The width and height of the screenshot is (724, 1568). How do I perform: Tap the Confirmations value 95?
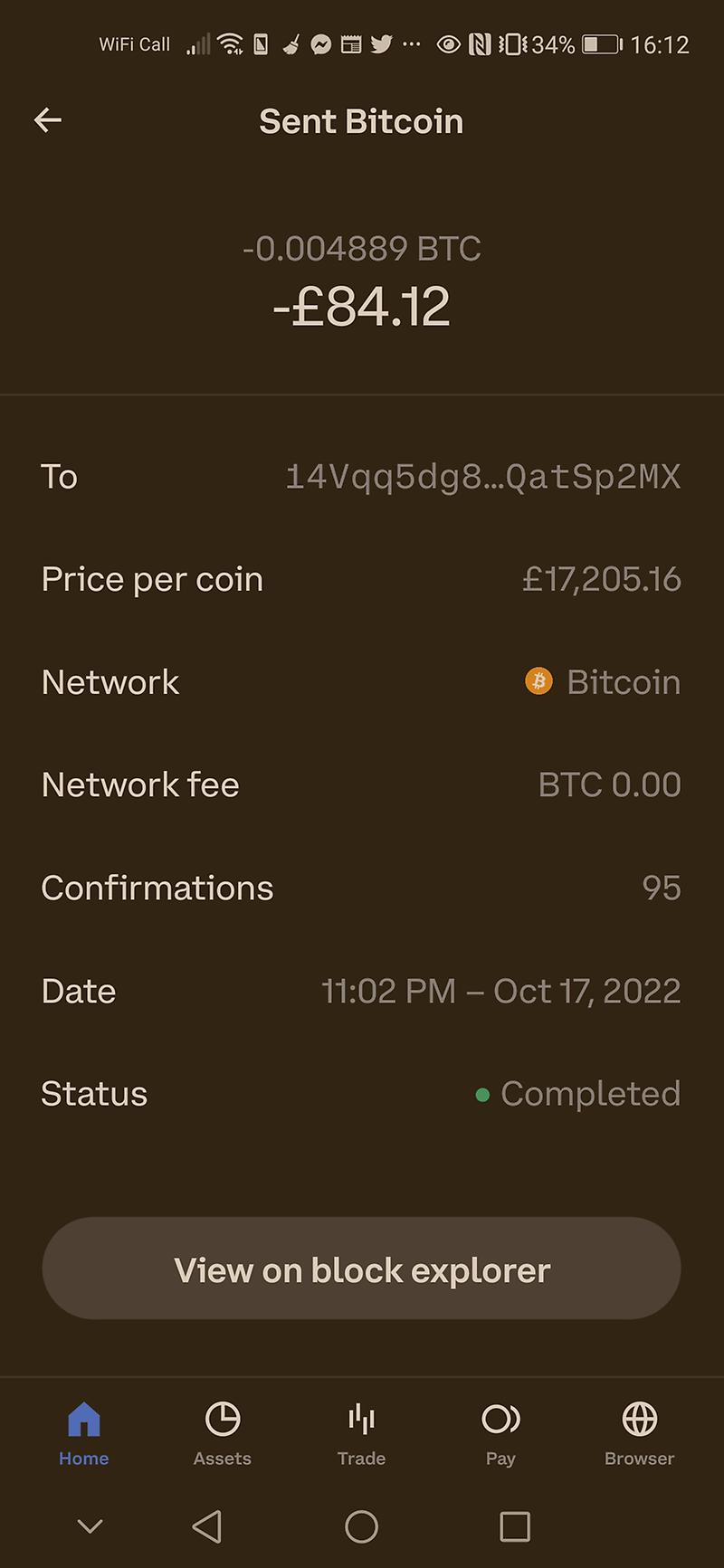pyautogui.click(x=661, y=888)
